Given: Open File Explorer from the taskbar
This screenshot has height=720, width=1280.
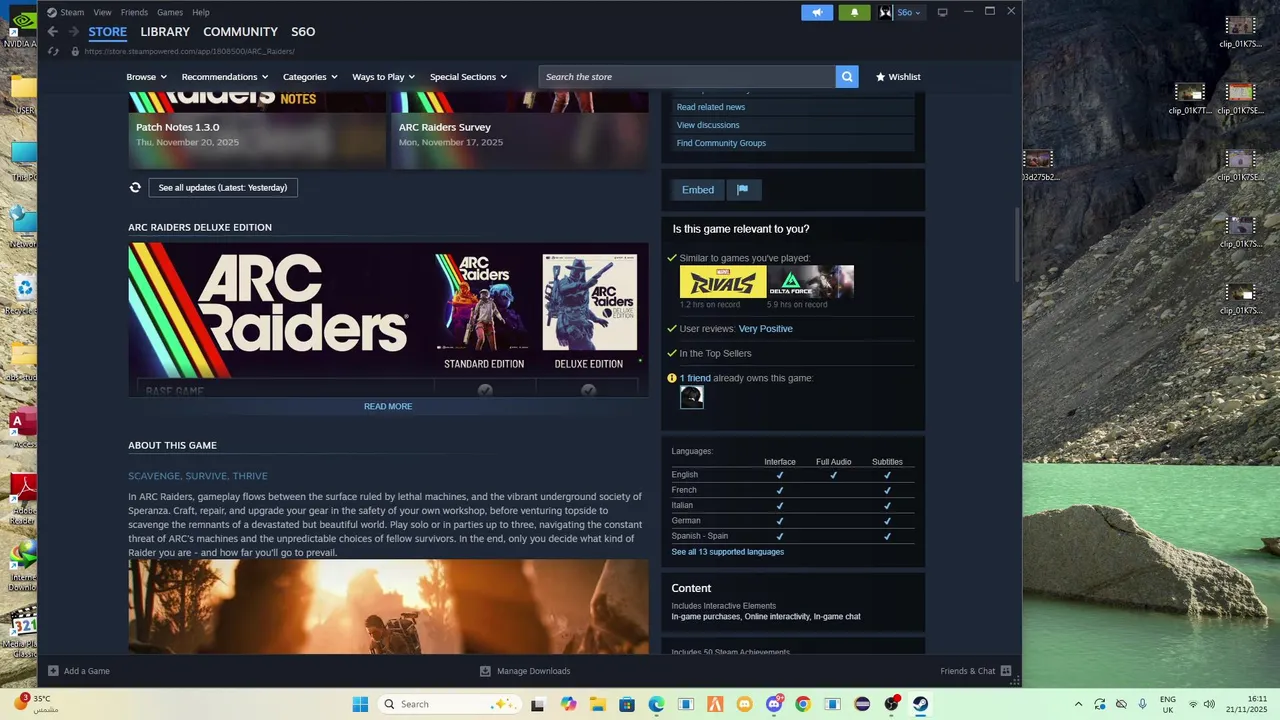Looking at the screenshot, I should coord(598,704).
